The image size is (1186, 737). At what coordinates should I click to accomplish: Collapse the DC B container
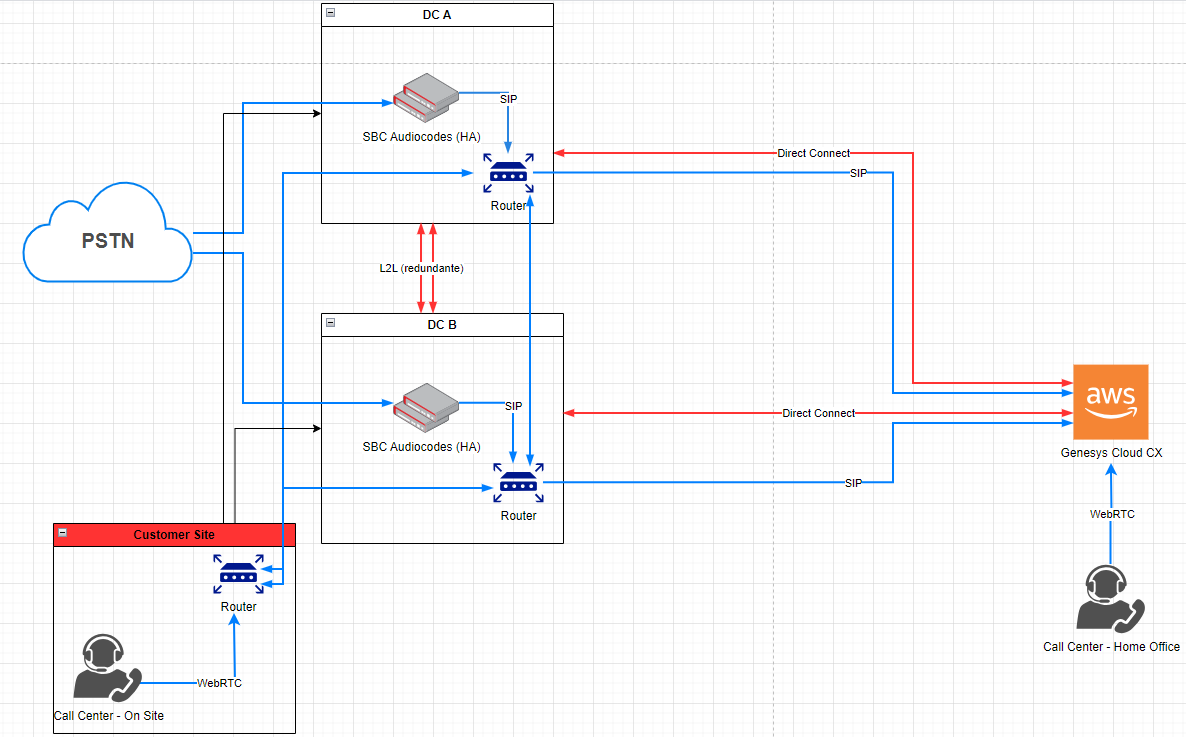pos(331,322)
